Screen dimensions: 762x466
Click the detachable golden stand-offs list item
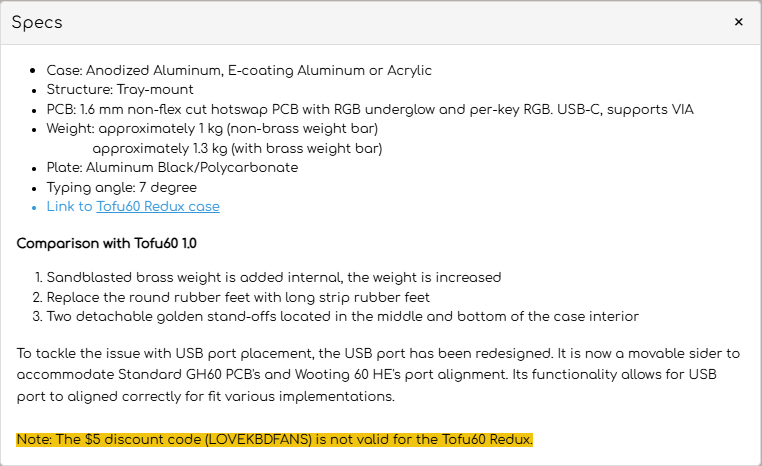point(342,316)
